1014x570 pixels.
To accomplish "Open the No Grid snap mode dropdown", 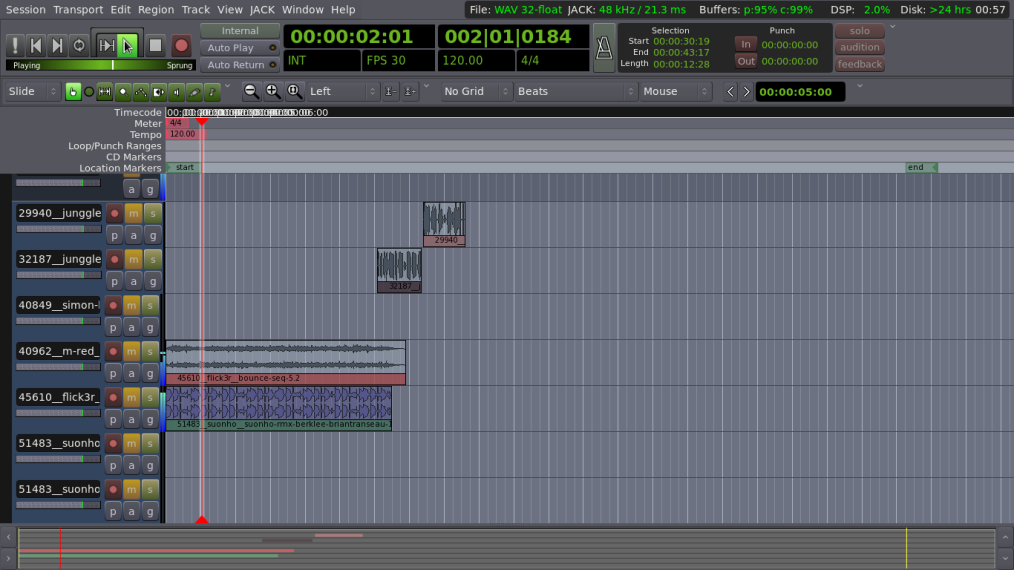I will pos(477,92).
